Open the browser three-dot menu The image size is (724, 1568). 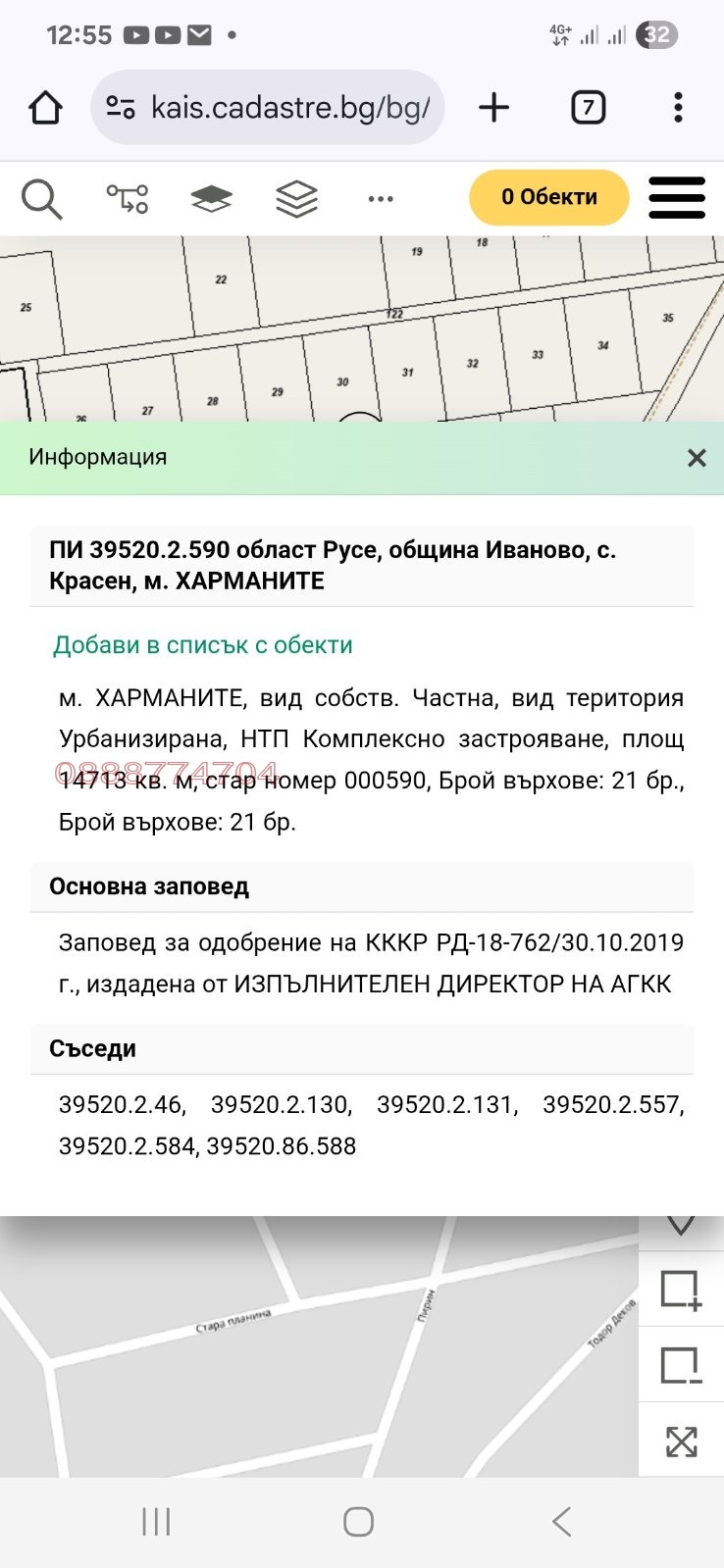click(x=678, y=108)
